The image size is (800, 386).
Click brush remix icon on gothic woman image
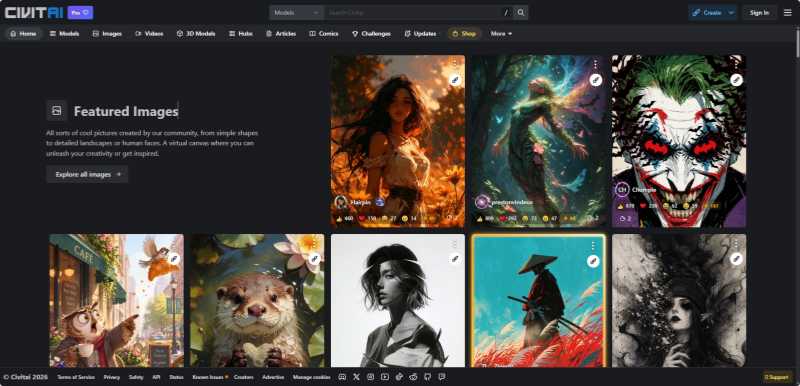coord(736,259)
